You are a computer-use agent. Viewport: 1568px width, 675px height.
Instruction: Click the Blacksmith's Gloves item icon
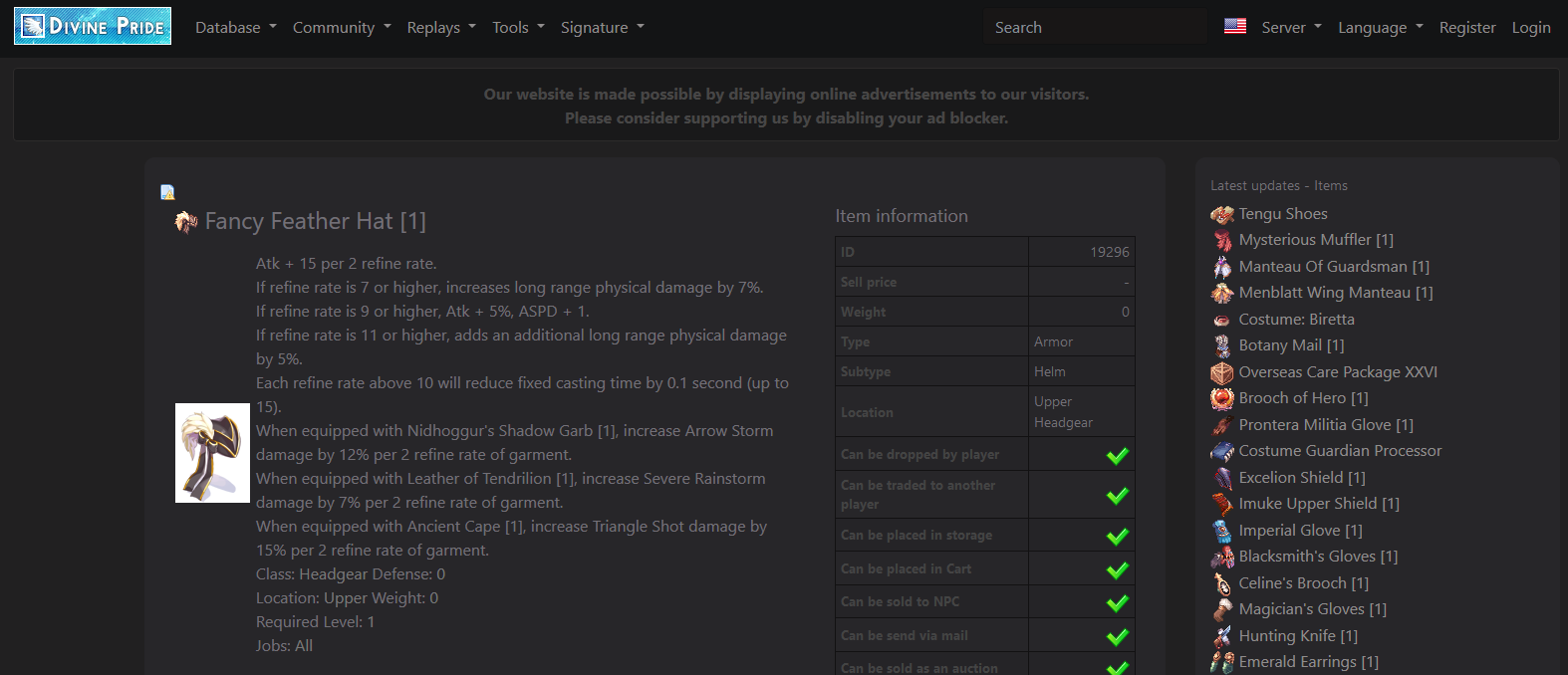coord(1222,557)
